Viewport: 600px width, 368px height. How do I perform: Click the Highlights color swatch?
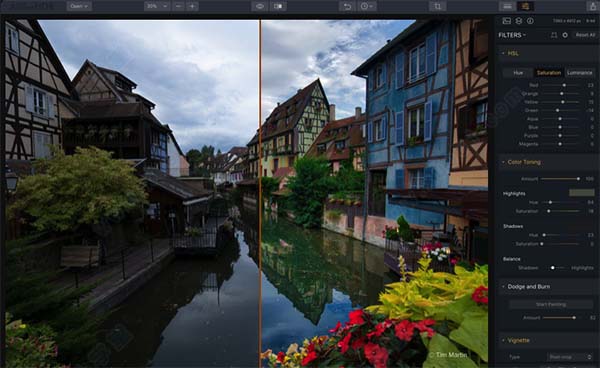tap(582, 193)
